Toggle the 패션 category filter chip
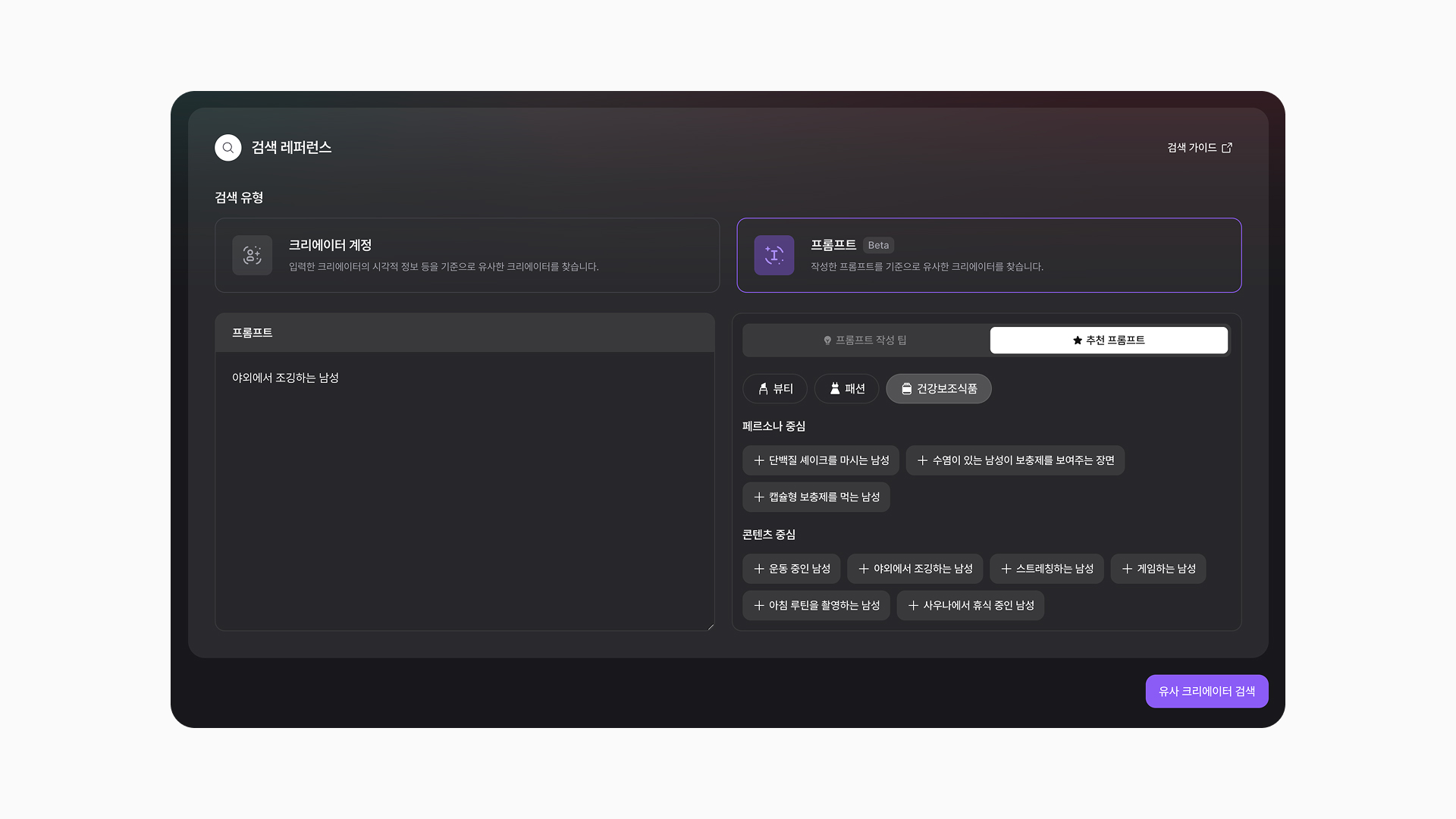 point(846,388)
